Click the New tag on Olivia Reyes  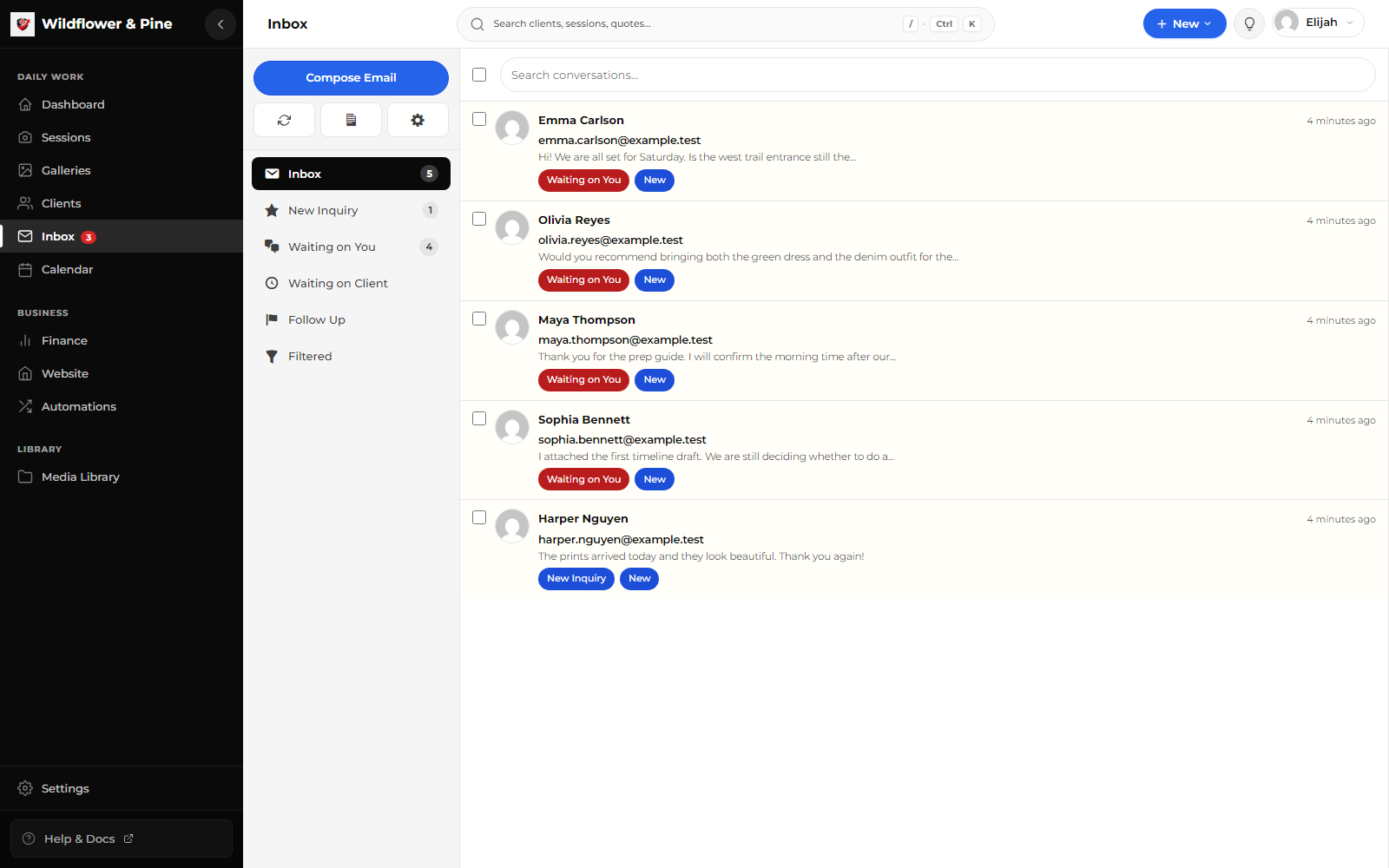[x=655, y=280]
